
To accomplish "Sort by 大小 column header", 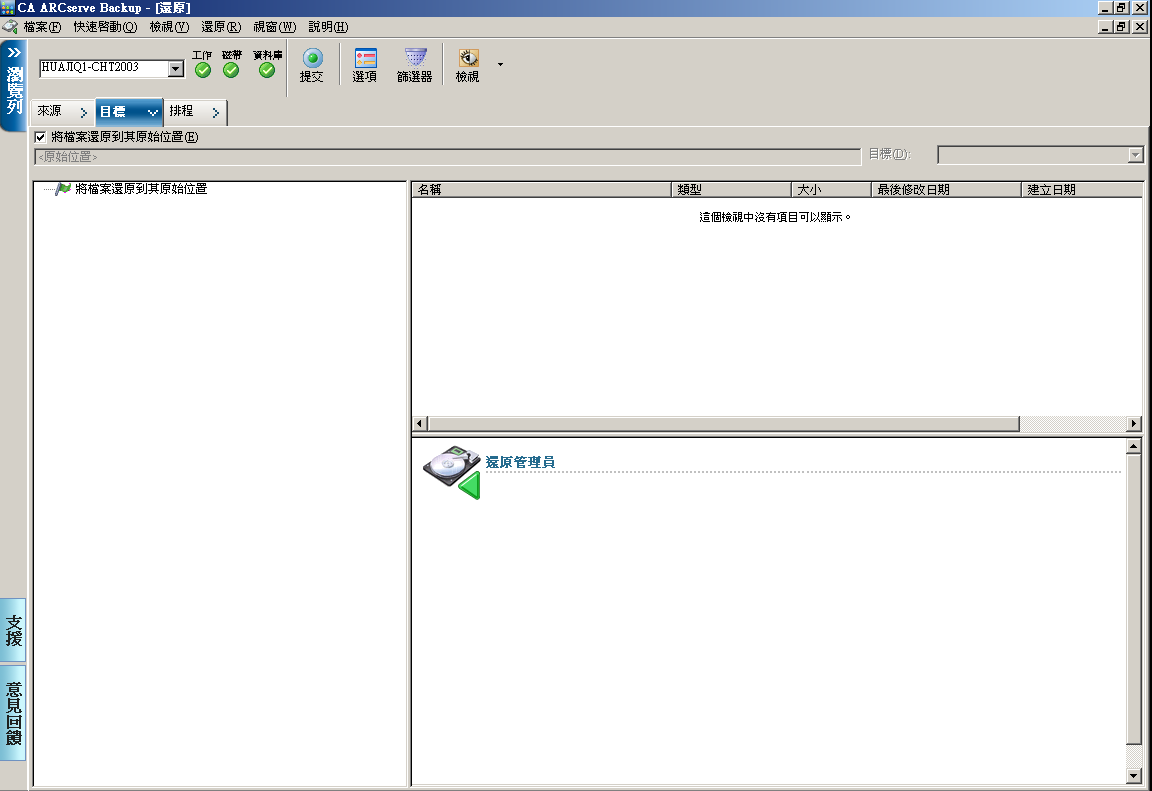I will coord(831,189).
